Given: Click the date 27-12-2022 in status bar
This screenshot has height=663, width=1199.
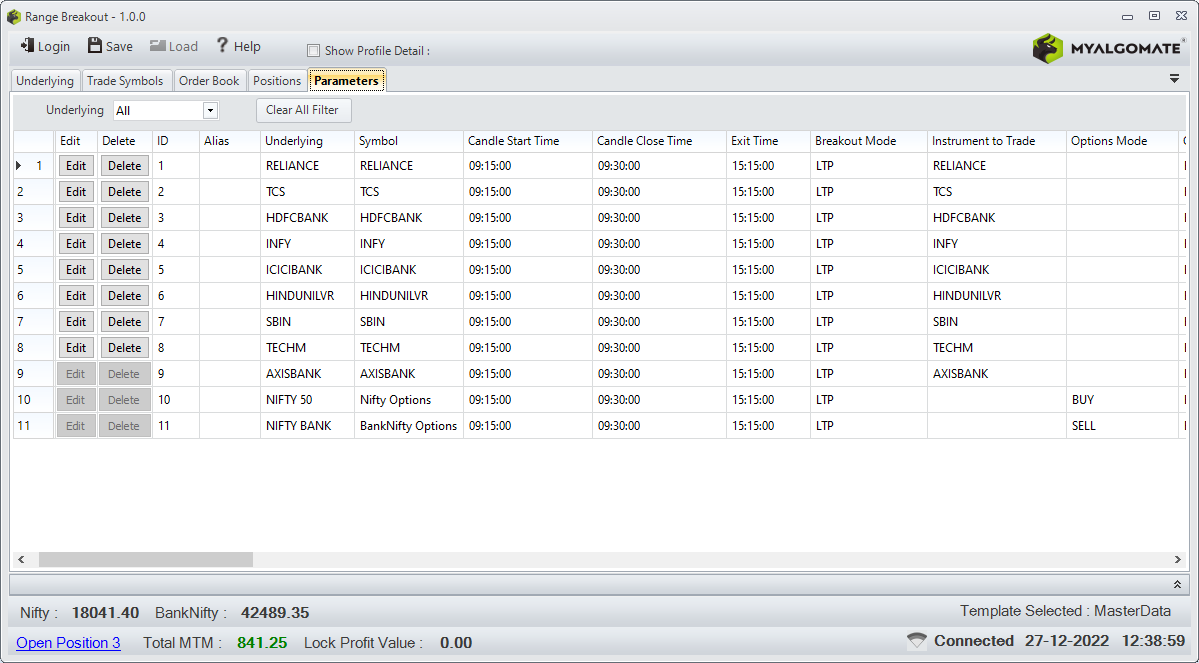Looking at the screenshot, I should tap(1067, 641).
